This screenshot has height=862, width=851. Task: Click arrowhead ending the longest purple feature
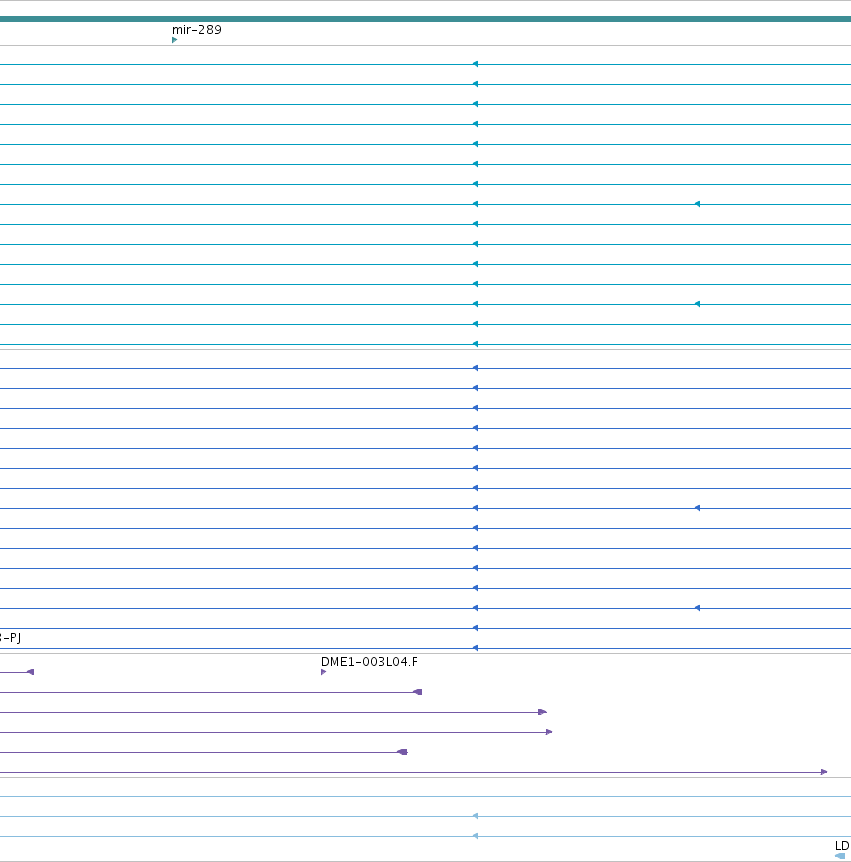click(824, 772)
